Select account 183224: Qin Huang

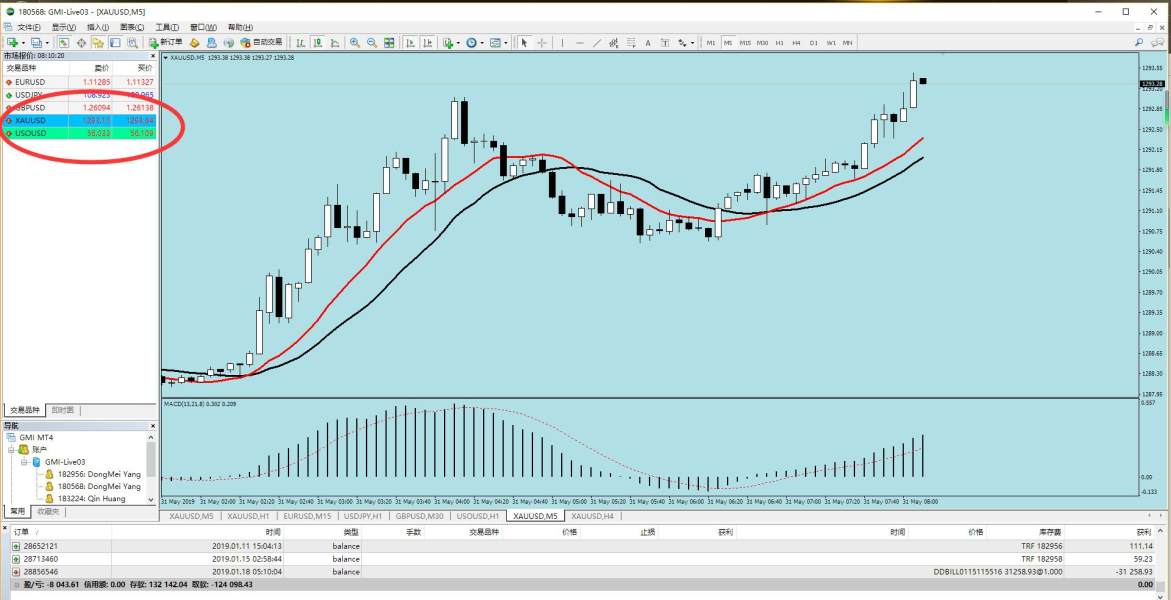pyautogui.click(x=91, y=498)
